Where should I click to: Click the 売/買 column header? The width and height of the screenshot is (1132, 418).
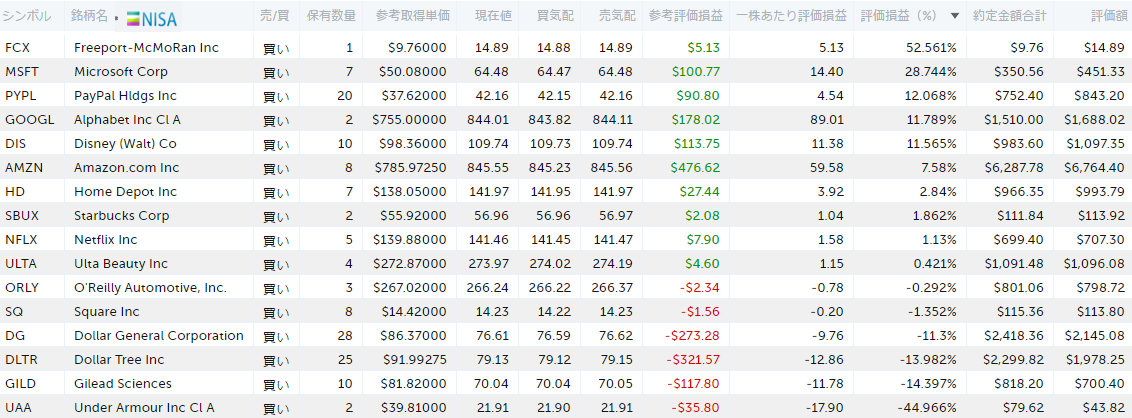[276, 15]
